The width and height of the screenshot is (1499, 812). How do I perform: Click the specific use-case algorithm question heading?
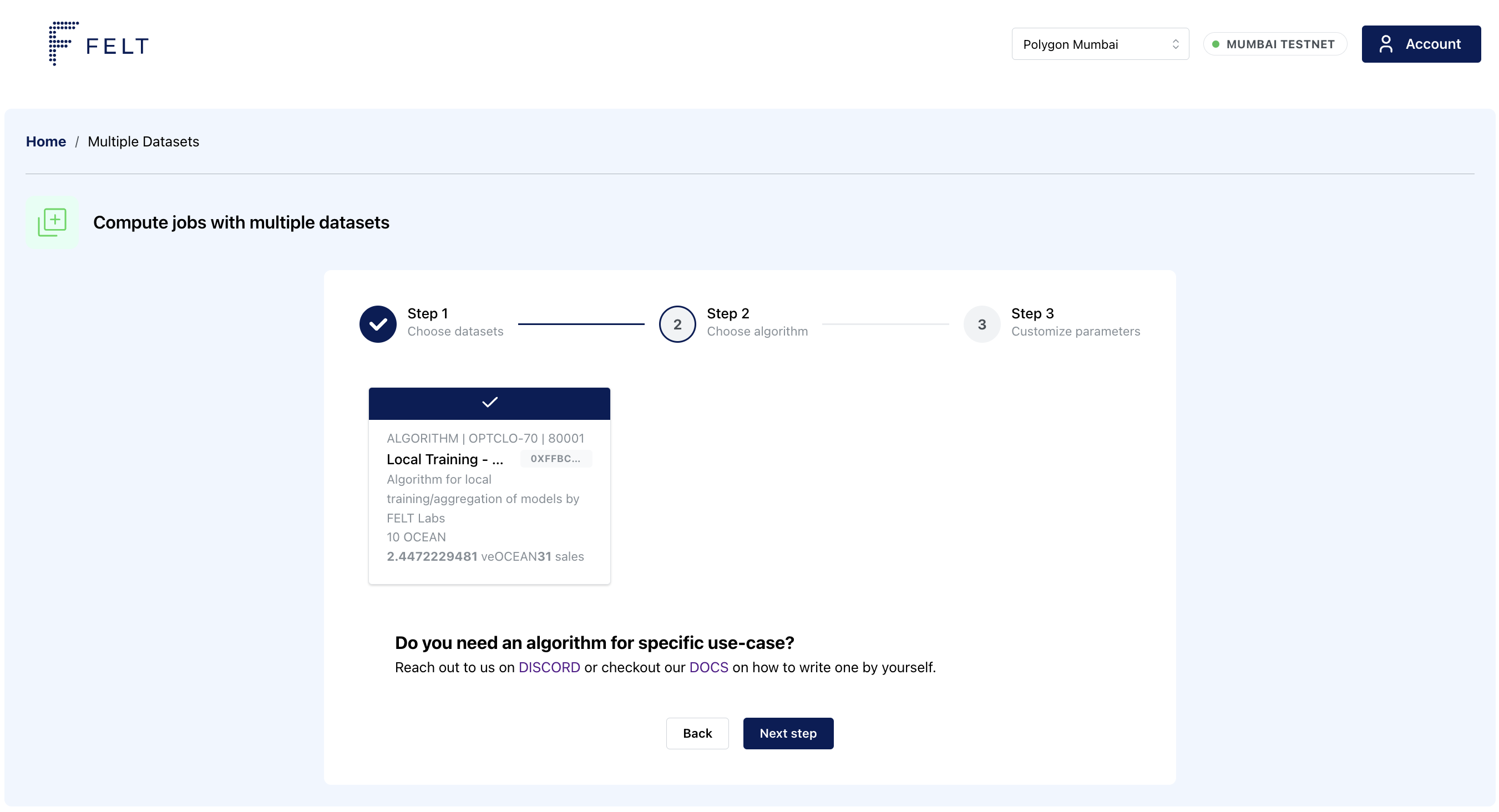tap(594, 642)
